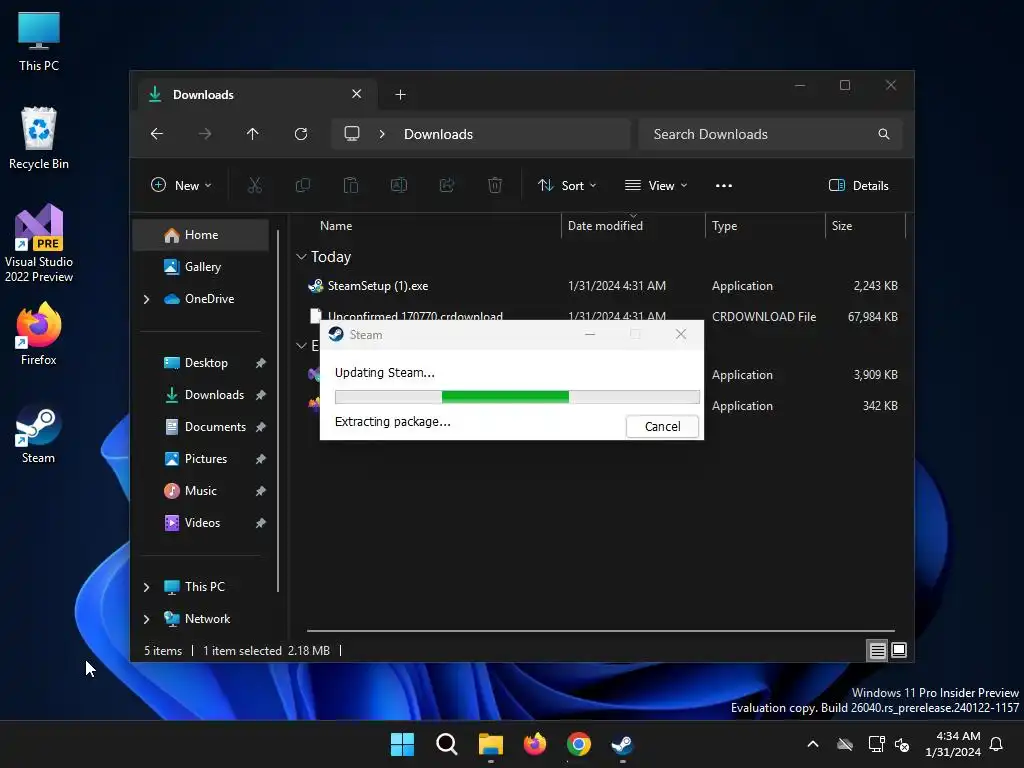1024x768 pixels.
Task: Click the Steam update progress bar
Action: pos(517,396)
